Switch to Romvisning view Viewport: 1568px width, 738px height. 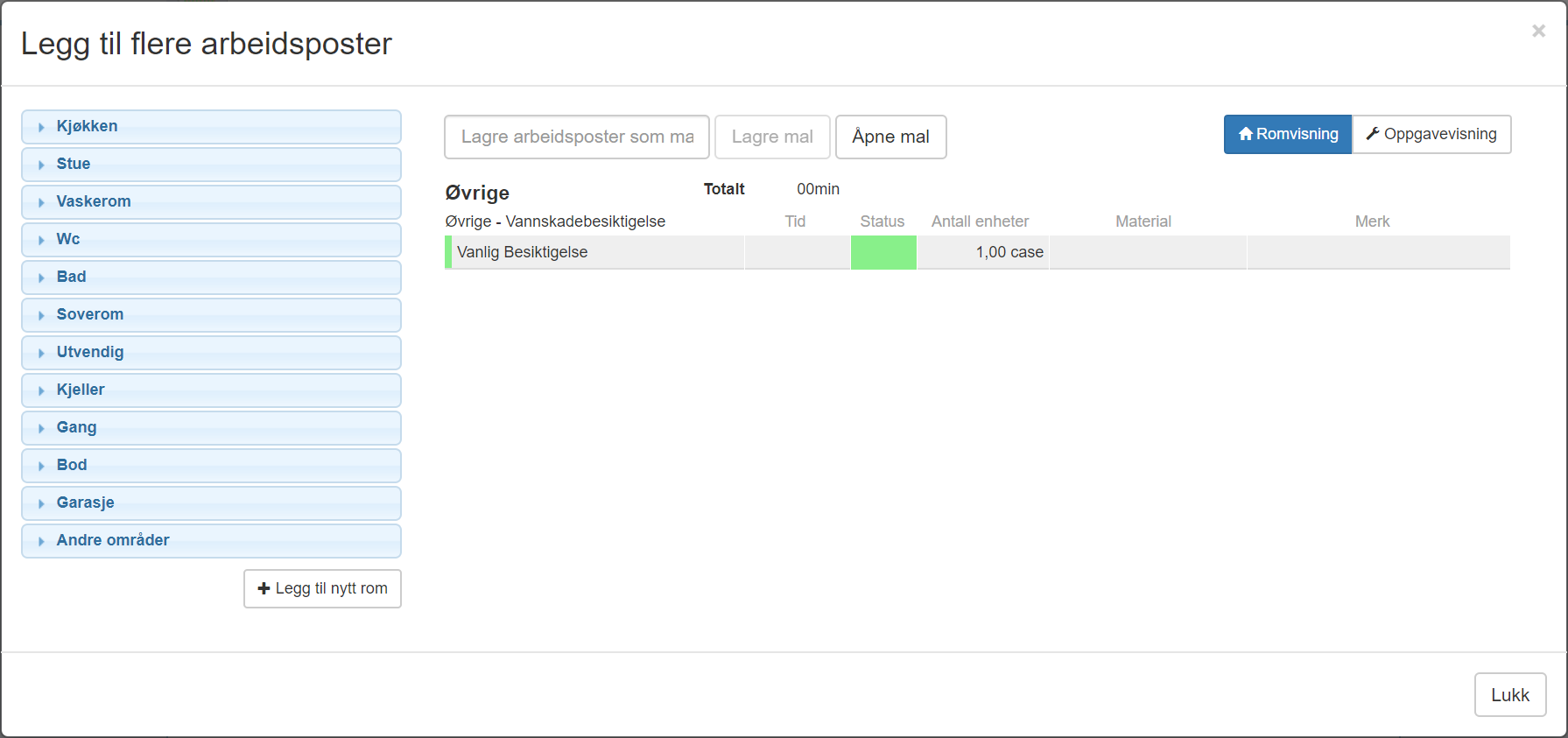[1287, 135]
